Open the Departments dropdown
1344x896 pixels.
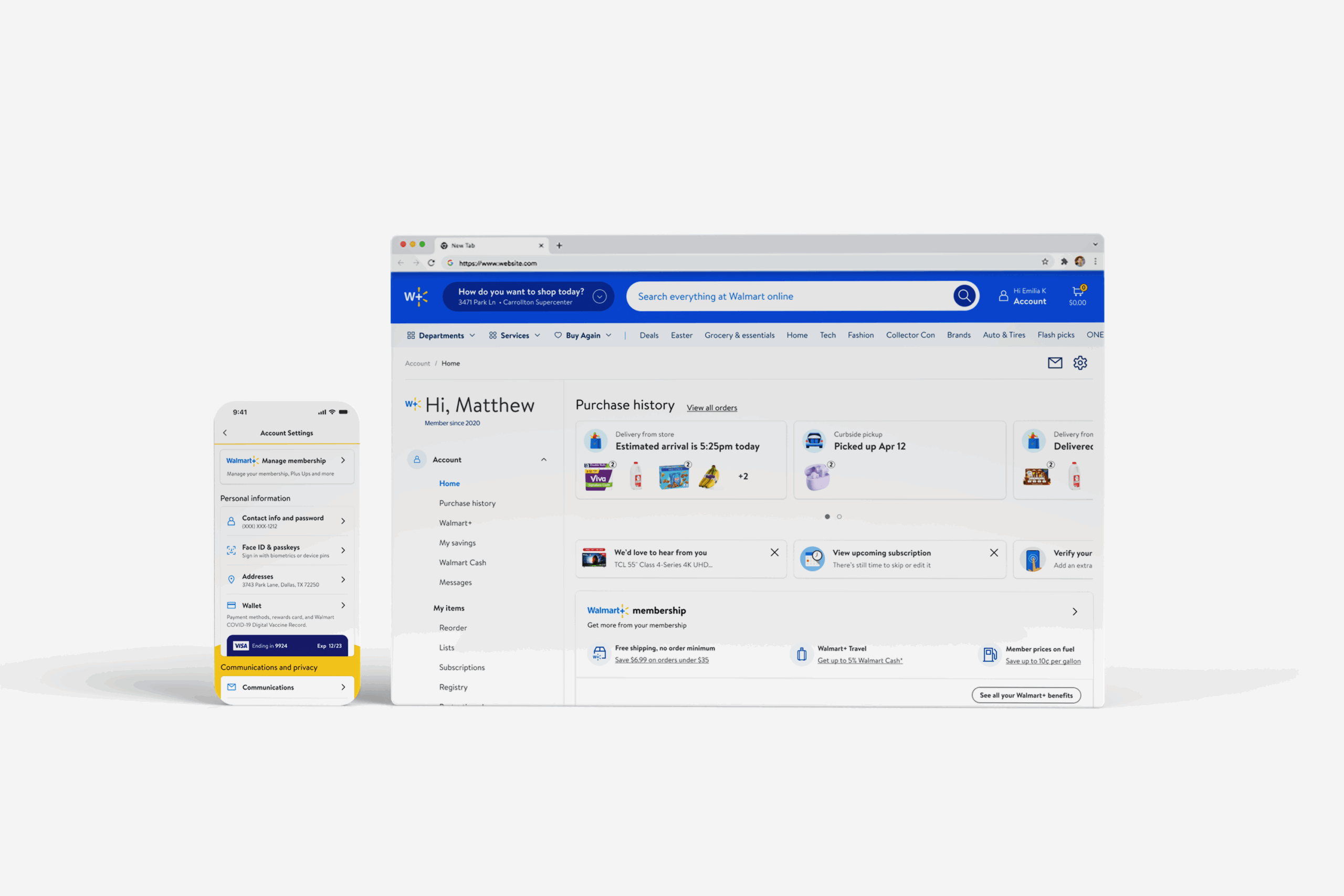click(x=440, y=335)
